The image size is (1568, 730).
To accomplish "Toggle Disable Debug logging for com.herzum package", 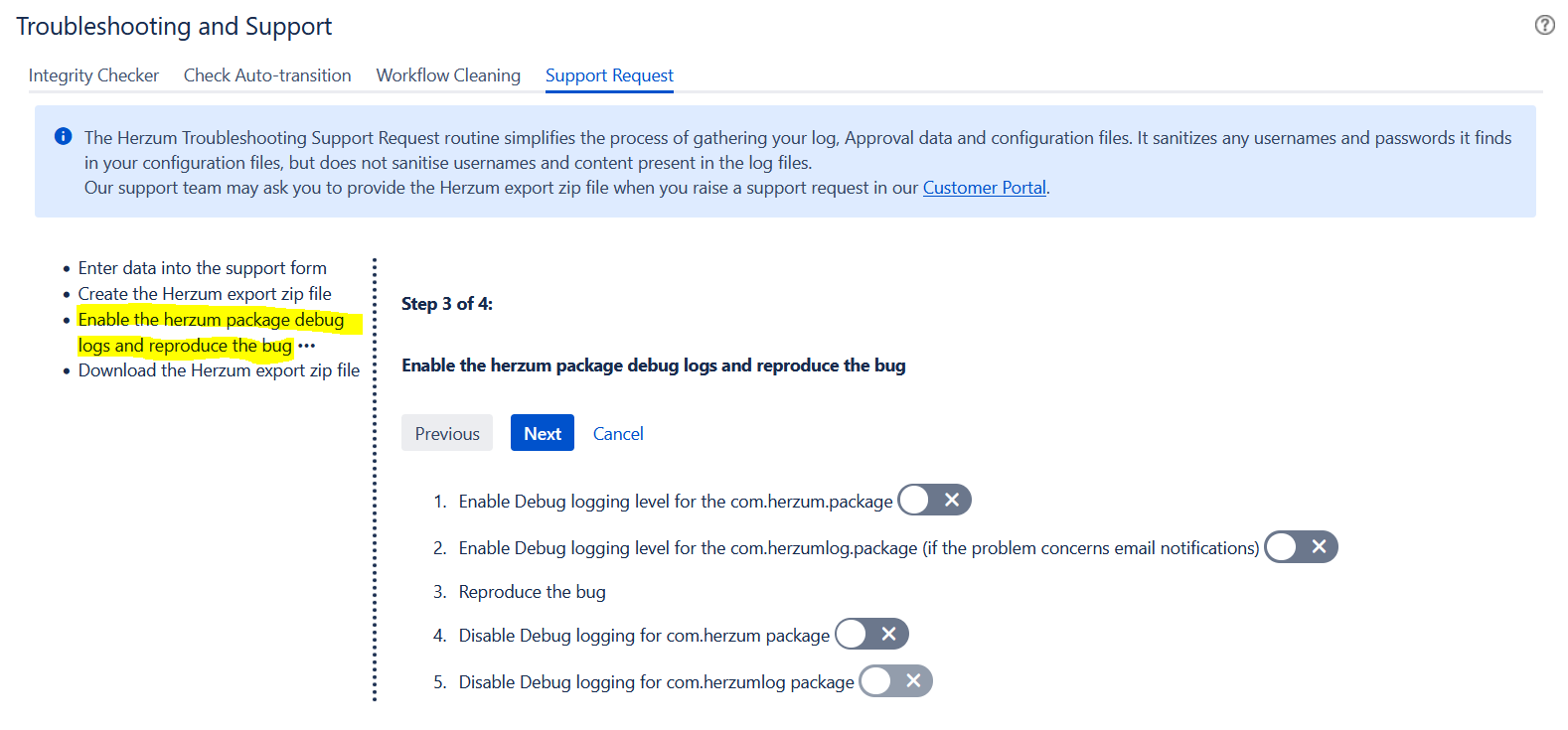I will tap(871, 634).
